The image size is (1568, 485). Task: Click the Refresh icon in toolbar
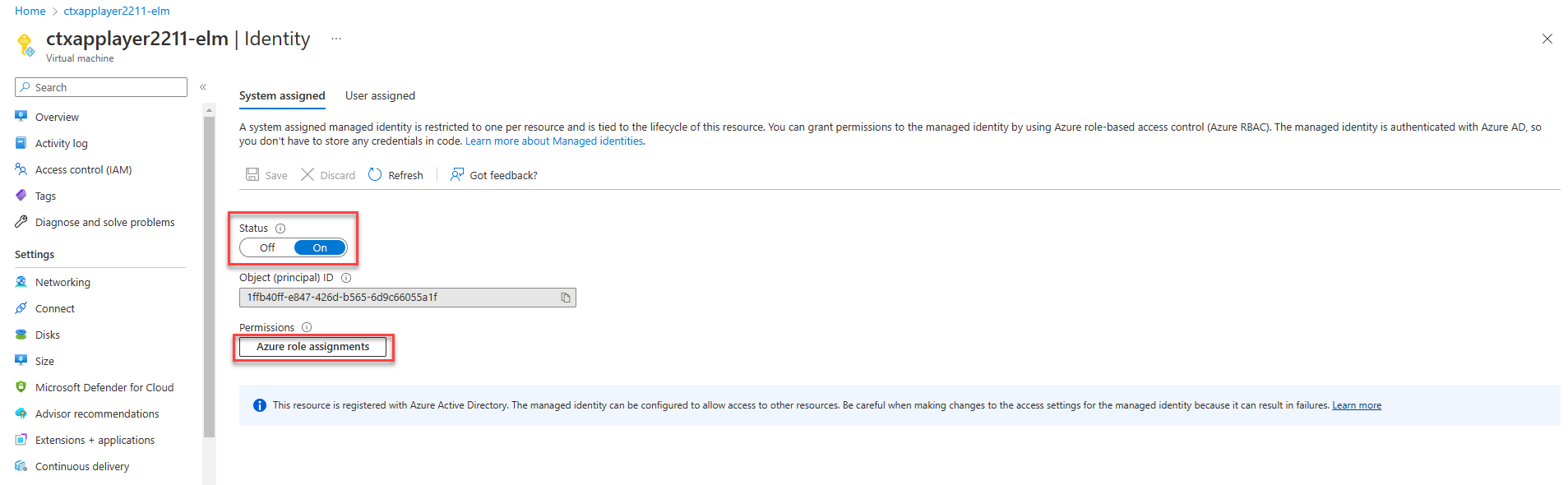click(x=375, y=175)
